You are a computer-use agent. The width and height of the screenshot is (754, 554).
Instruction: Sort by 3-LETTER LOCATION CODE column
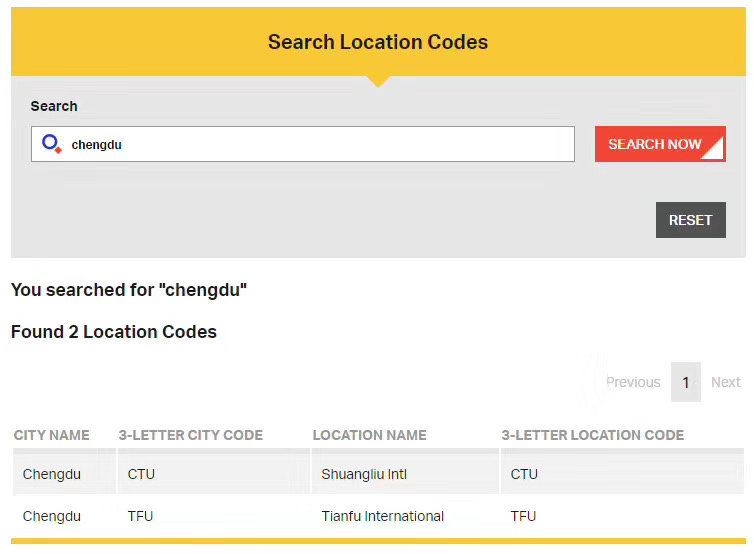point(592,435)
